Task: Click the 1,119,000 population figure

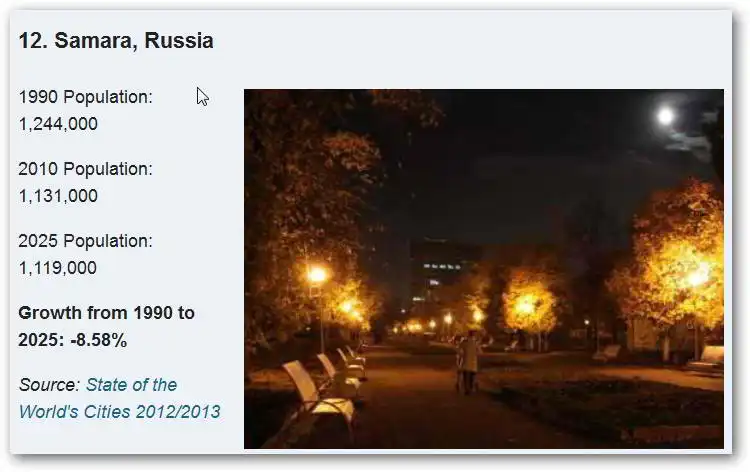Action: [58, 268]
